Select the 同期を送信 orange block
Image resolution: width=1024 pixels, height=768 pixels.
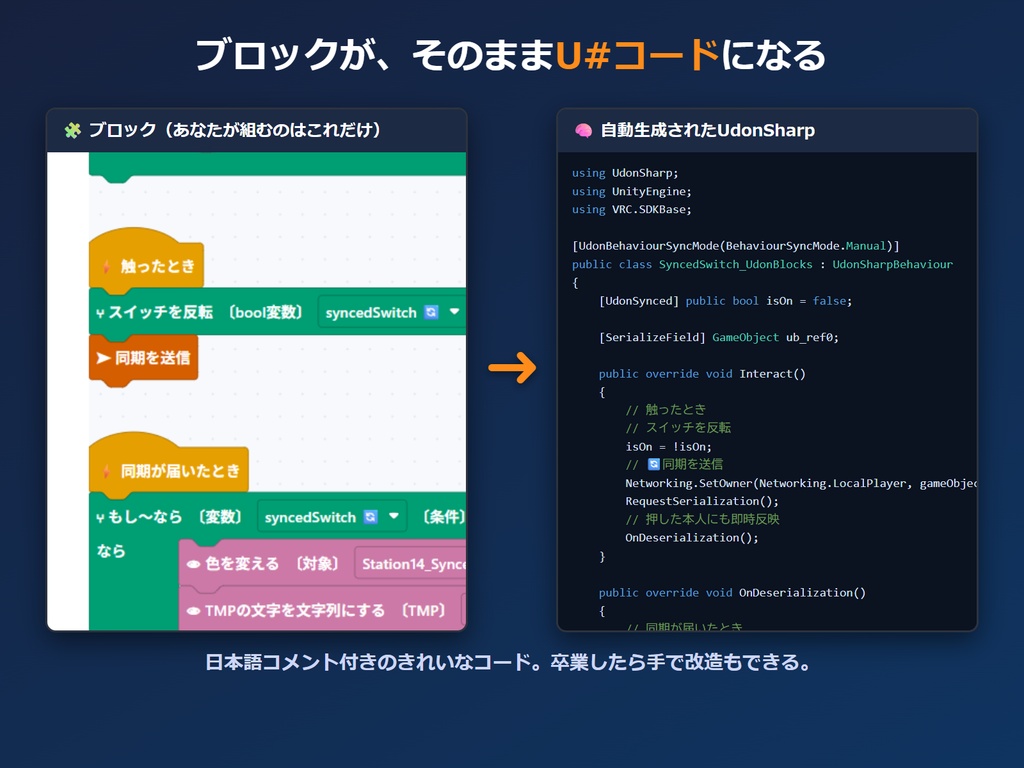click(144, 359)
